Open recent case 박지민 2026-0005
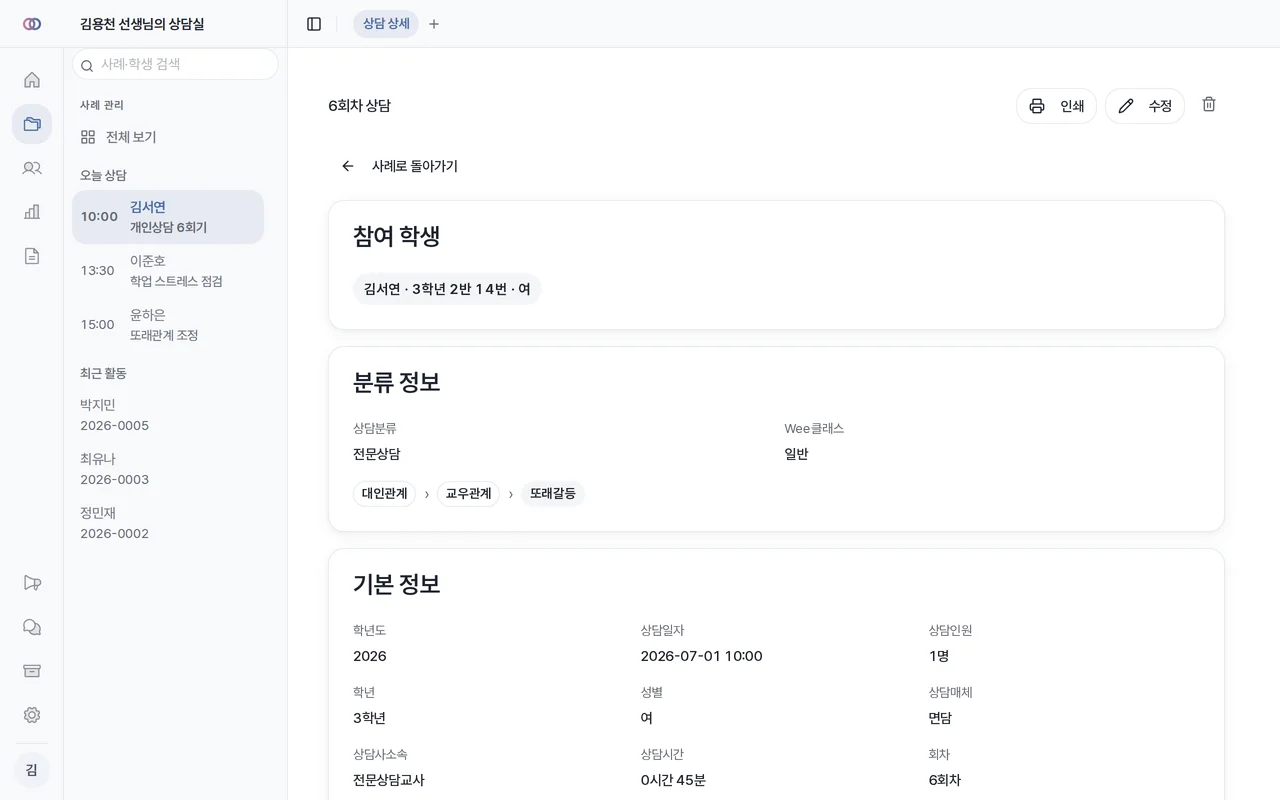 point(168,415)
